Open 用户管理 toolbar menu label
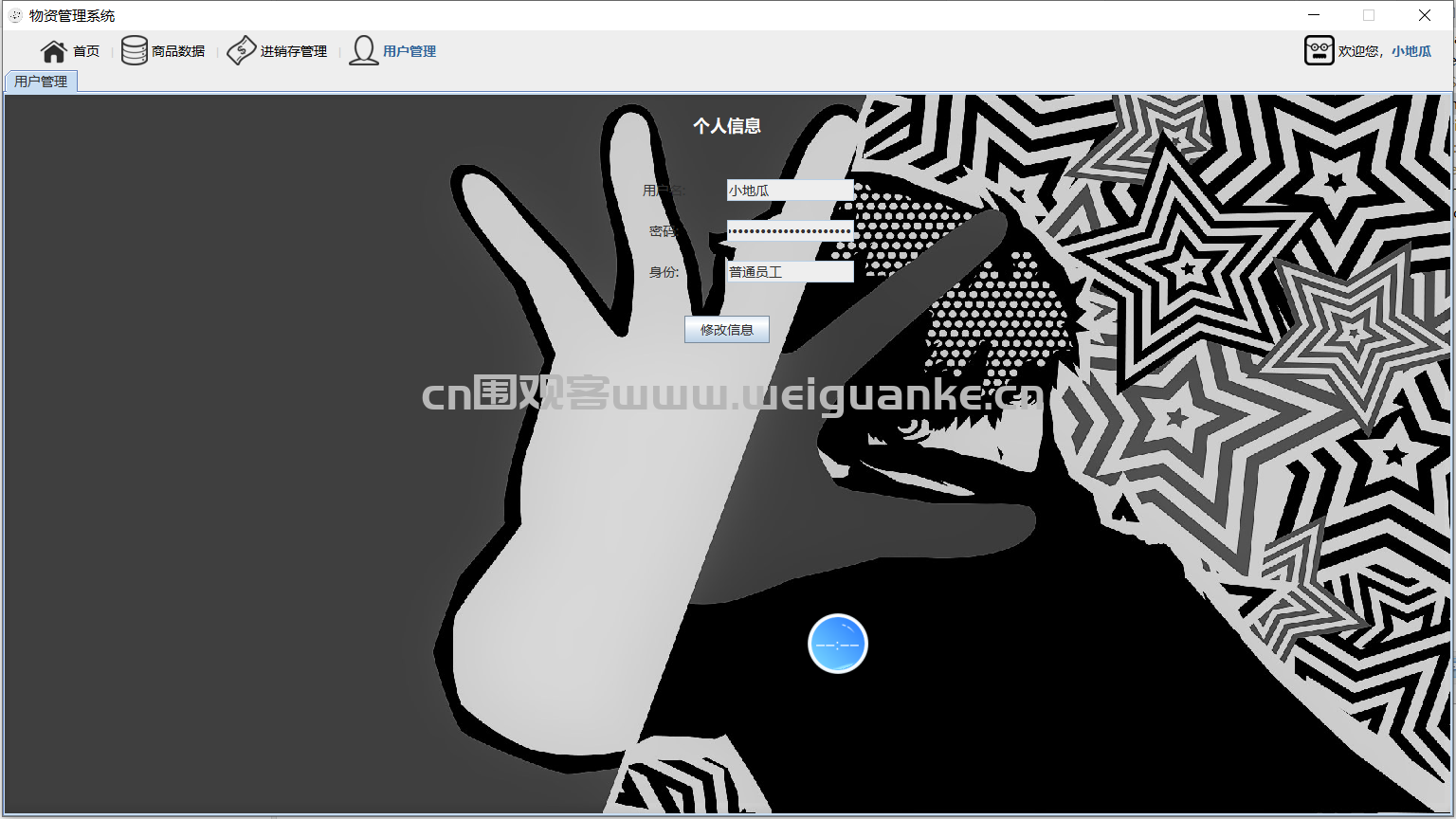The height and width of the screenshot is (819, 1456). pos(409,51)
